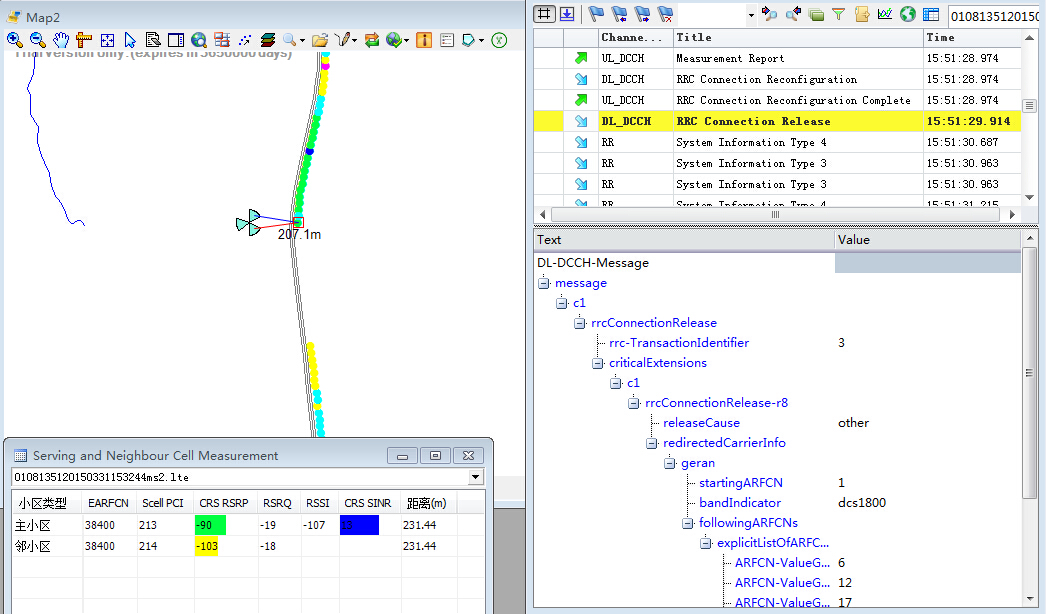The height and width of the screenshot is (614, 1046).
Task: Click the tag label tool icon
Action: 469,40
